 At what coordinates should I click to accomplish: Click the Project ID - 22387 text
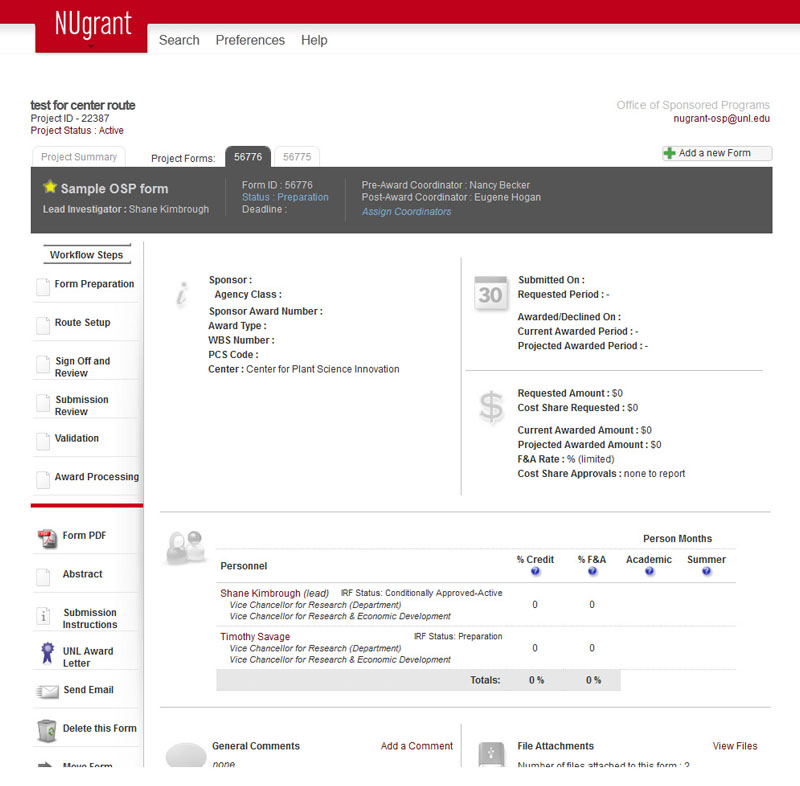(x=70, y=118)
